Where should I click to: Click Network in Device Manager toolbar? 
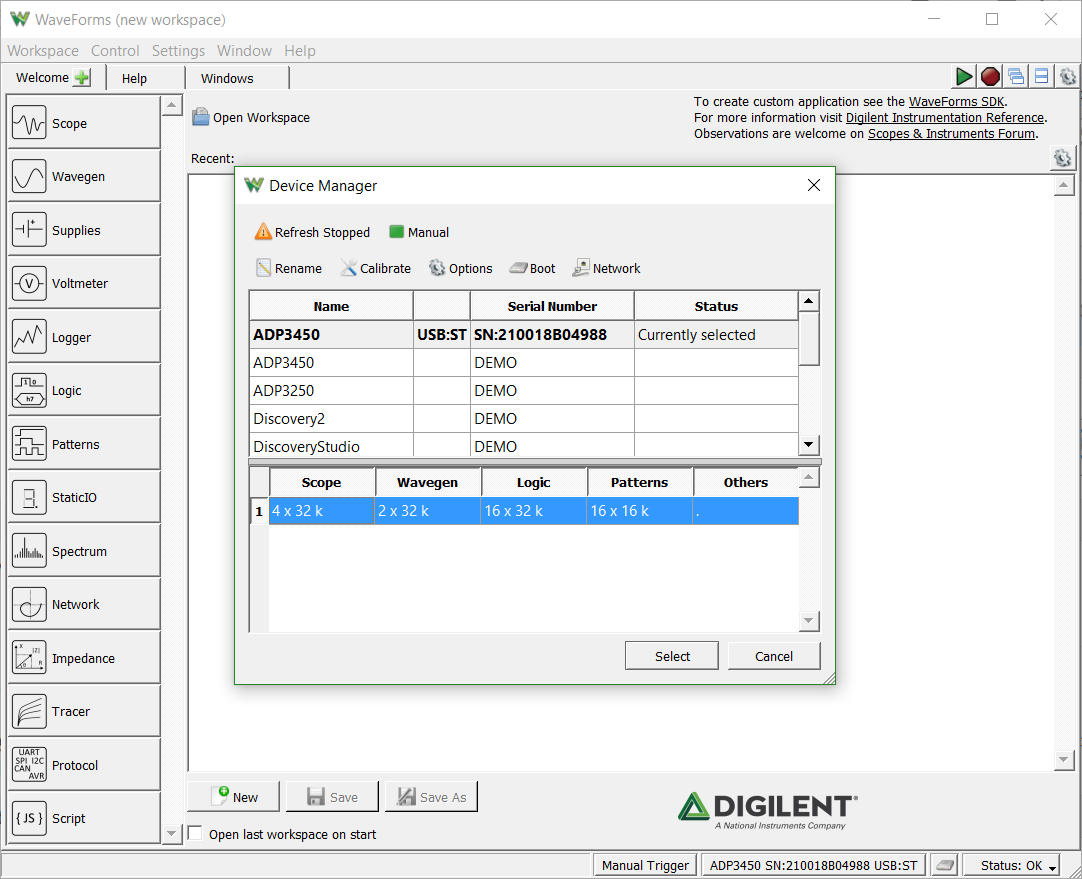point(607,268)
